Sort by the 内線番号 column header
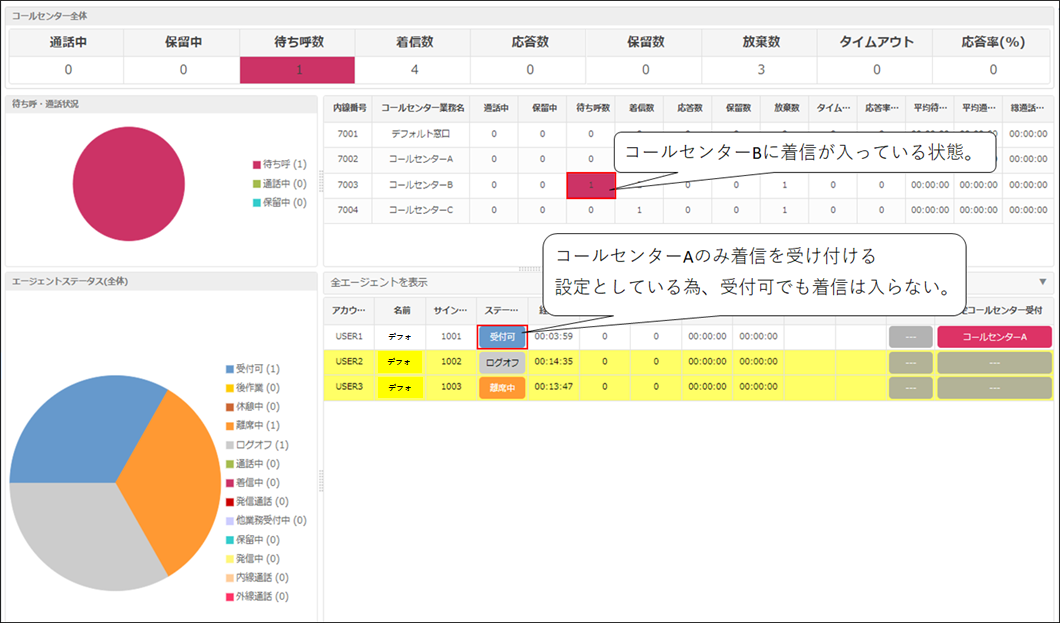Screen dimensions: 1060x623 [x=349, y=108]
